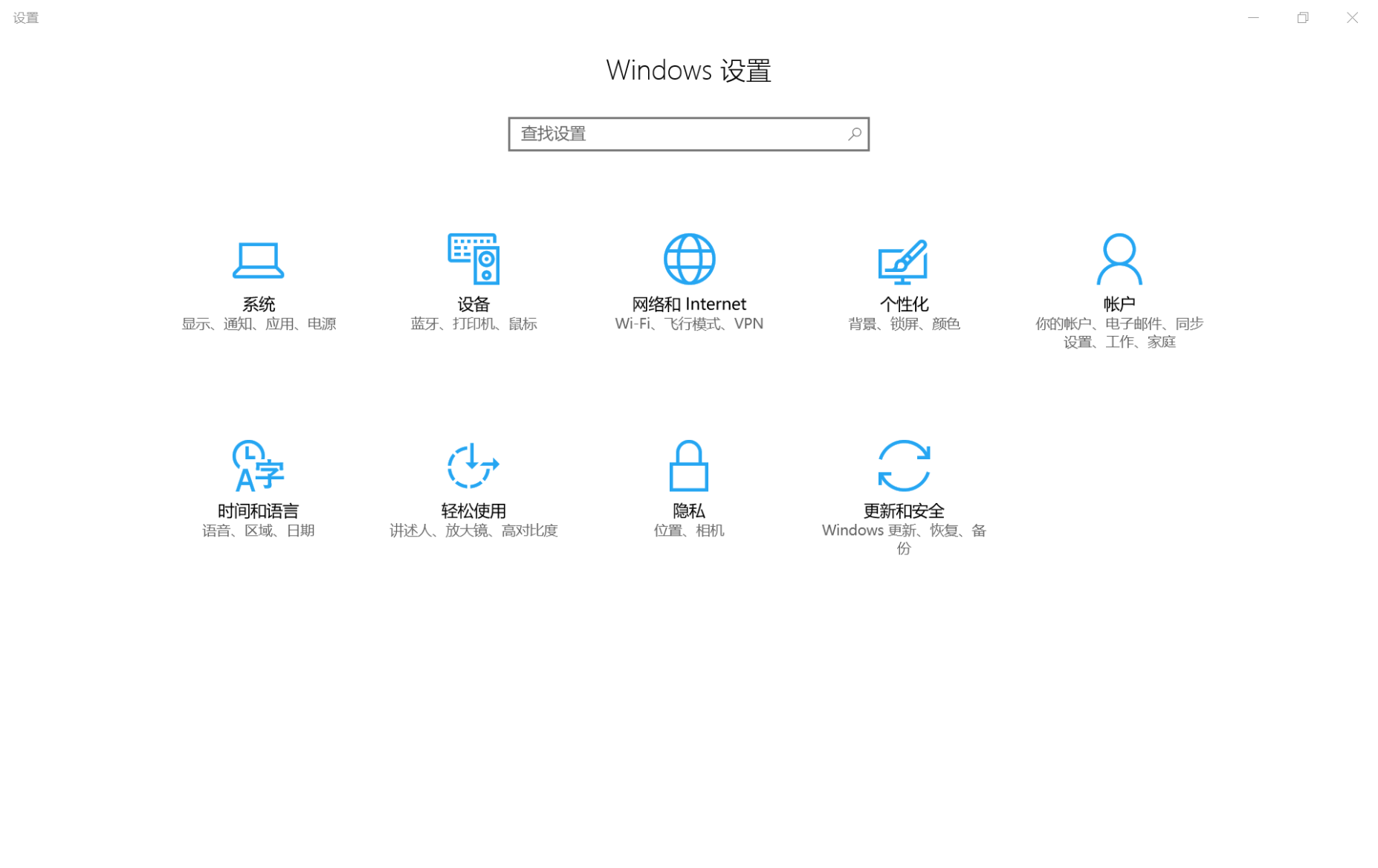
Task: Focus the 查找设置 search box
Action: point(688,134)
